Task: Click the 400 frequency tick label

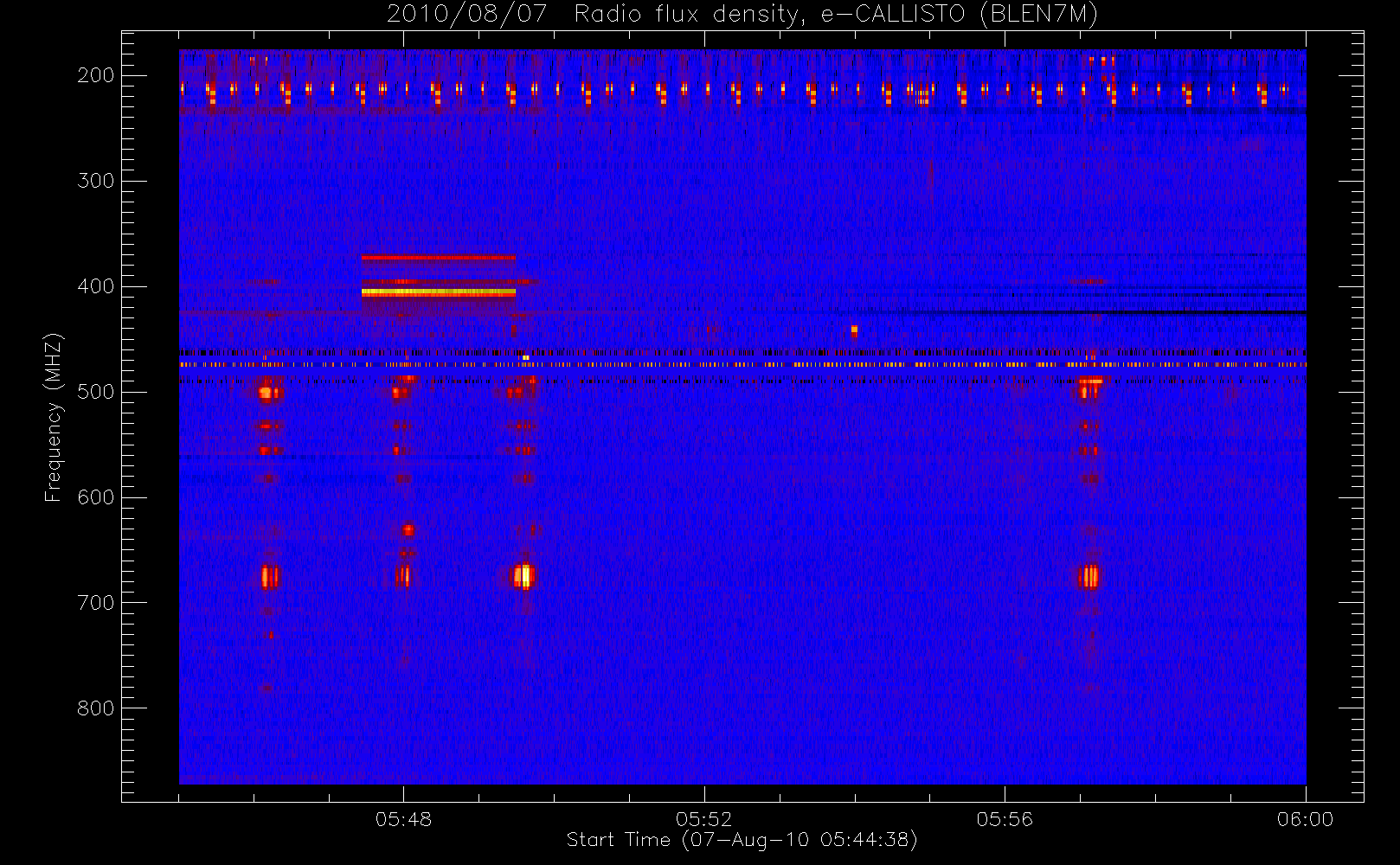Action: tap(96, 286)
